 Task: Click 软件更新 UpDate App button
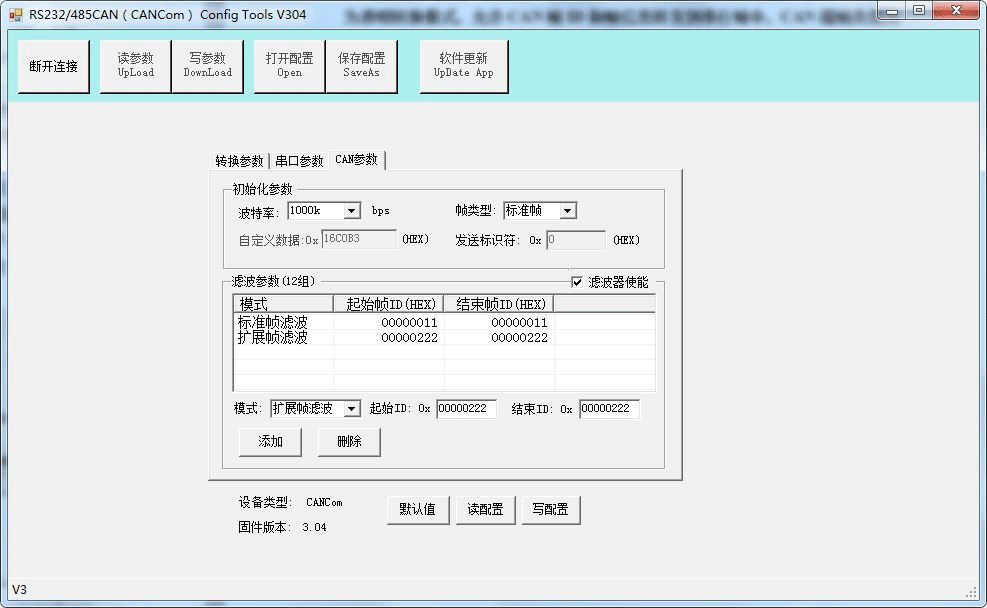[x=463, y=66]
